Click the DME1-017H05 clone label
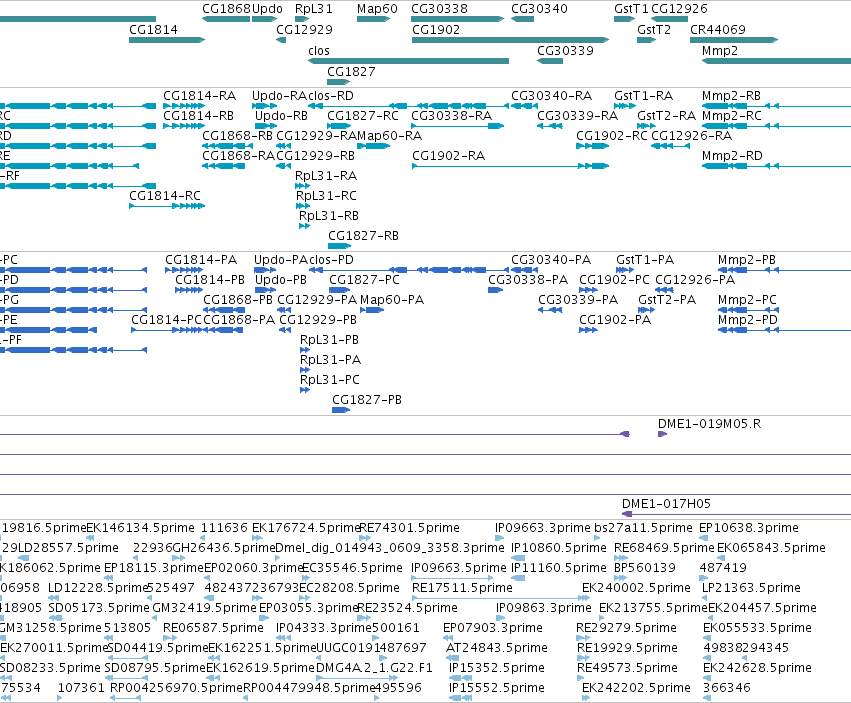The image size is (851, 703). pyautogui.click(x=666, y=504)
